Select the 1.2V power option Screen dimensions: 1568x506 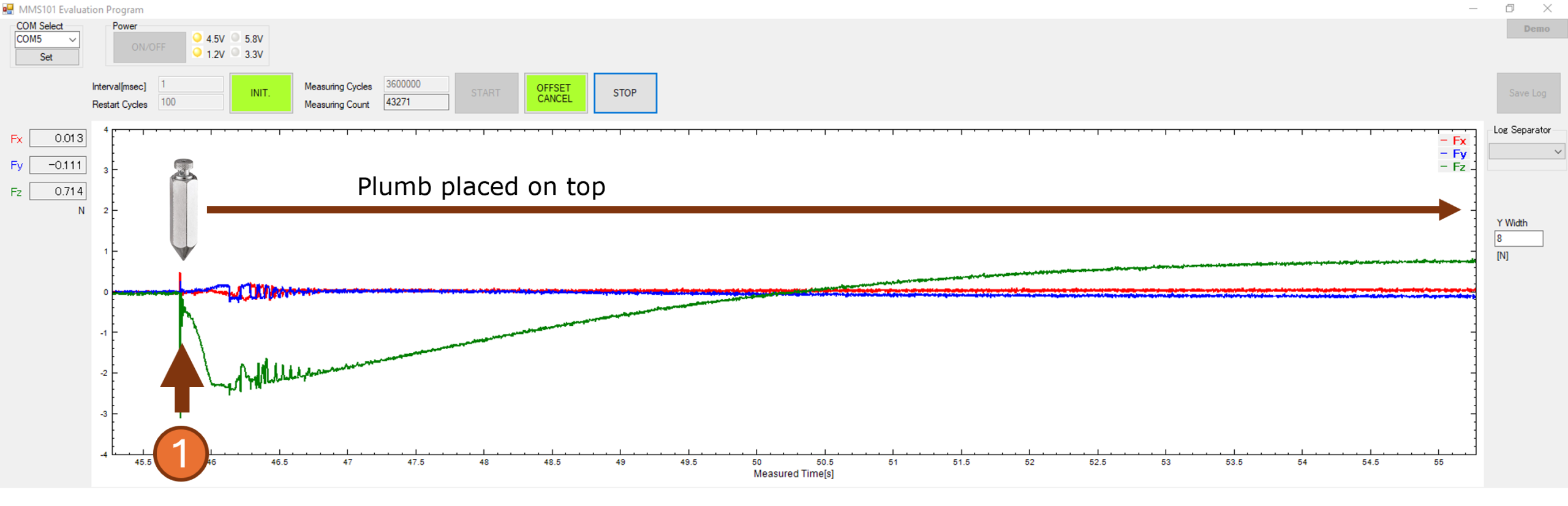point(198,53)
